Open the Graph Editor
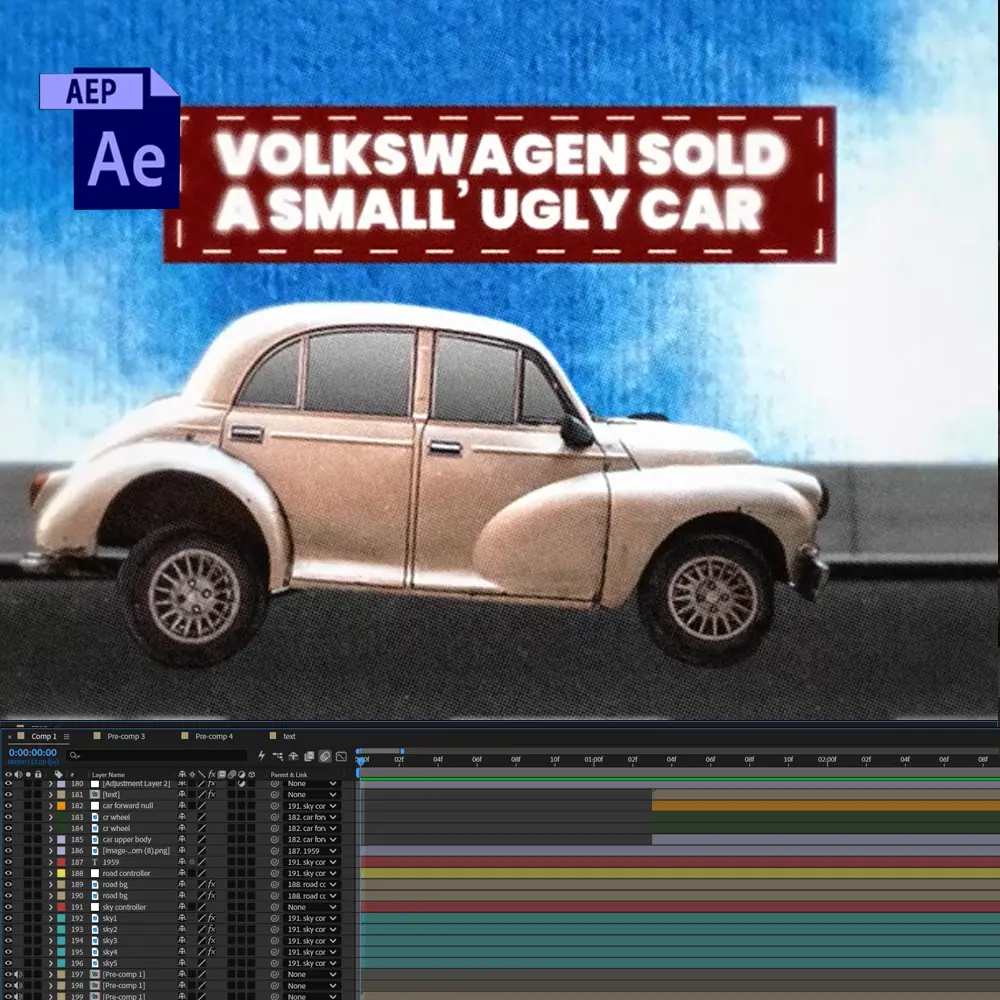 (341, 756)
